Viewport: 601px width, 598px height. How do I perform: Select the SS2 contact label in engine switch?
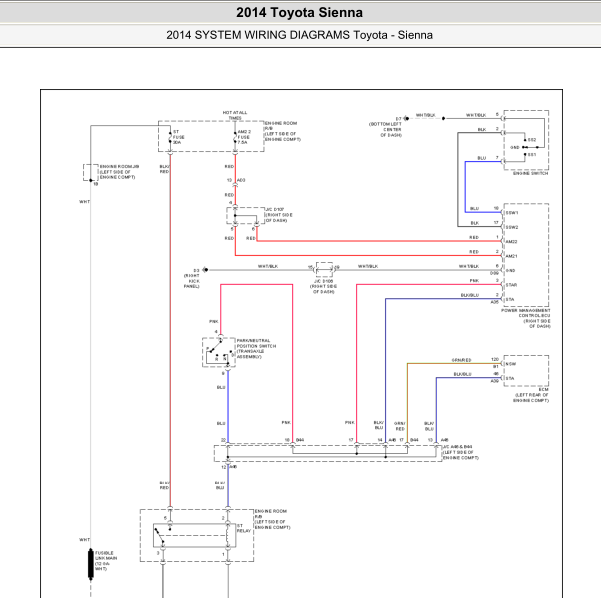[532, 140]
